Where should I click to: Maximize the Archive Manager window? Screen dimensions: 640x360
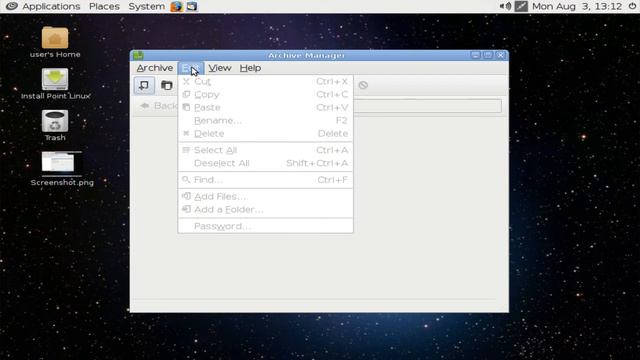coord(488,55)
